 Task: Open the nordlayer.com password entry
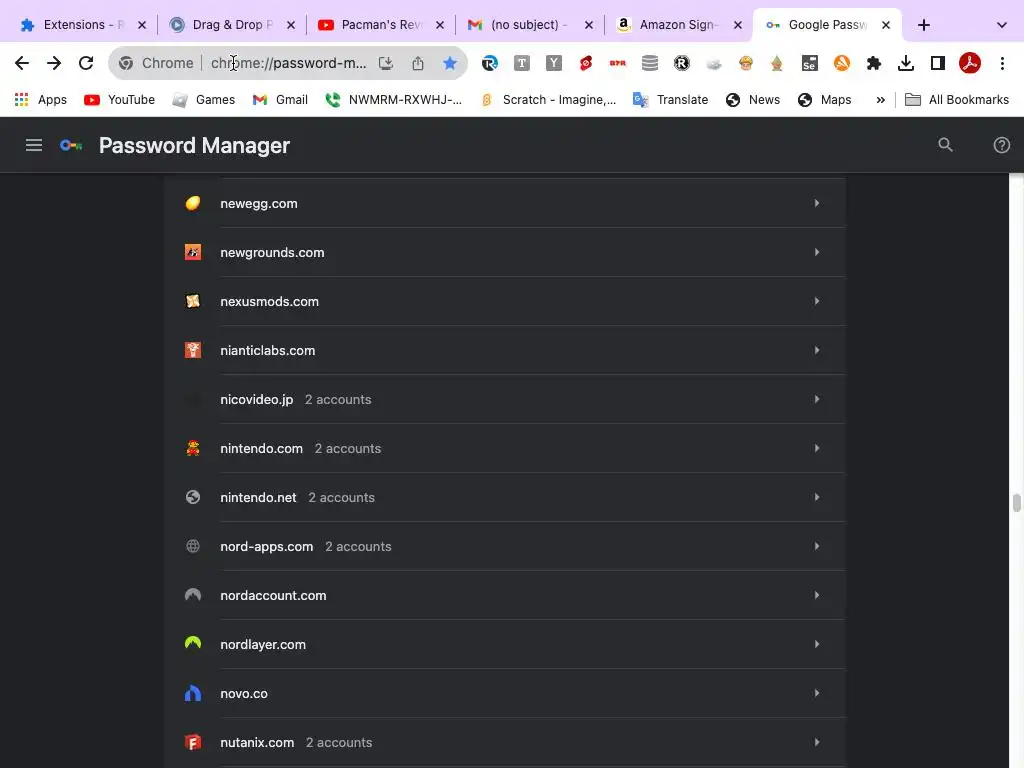[x=505, y=644]
